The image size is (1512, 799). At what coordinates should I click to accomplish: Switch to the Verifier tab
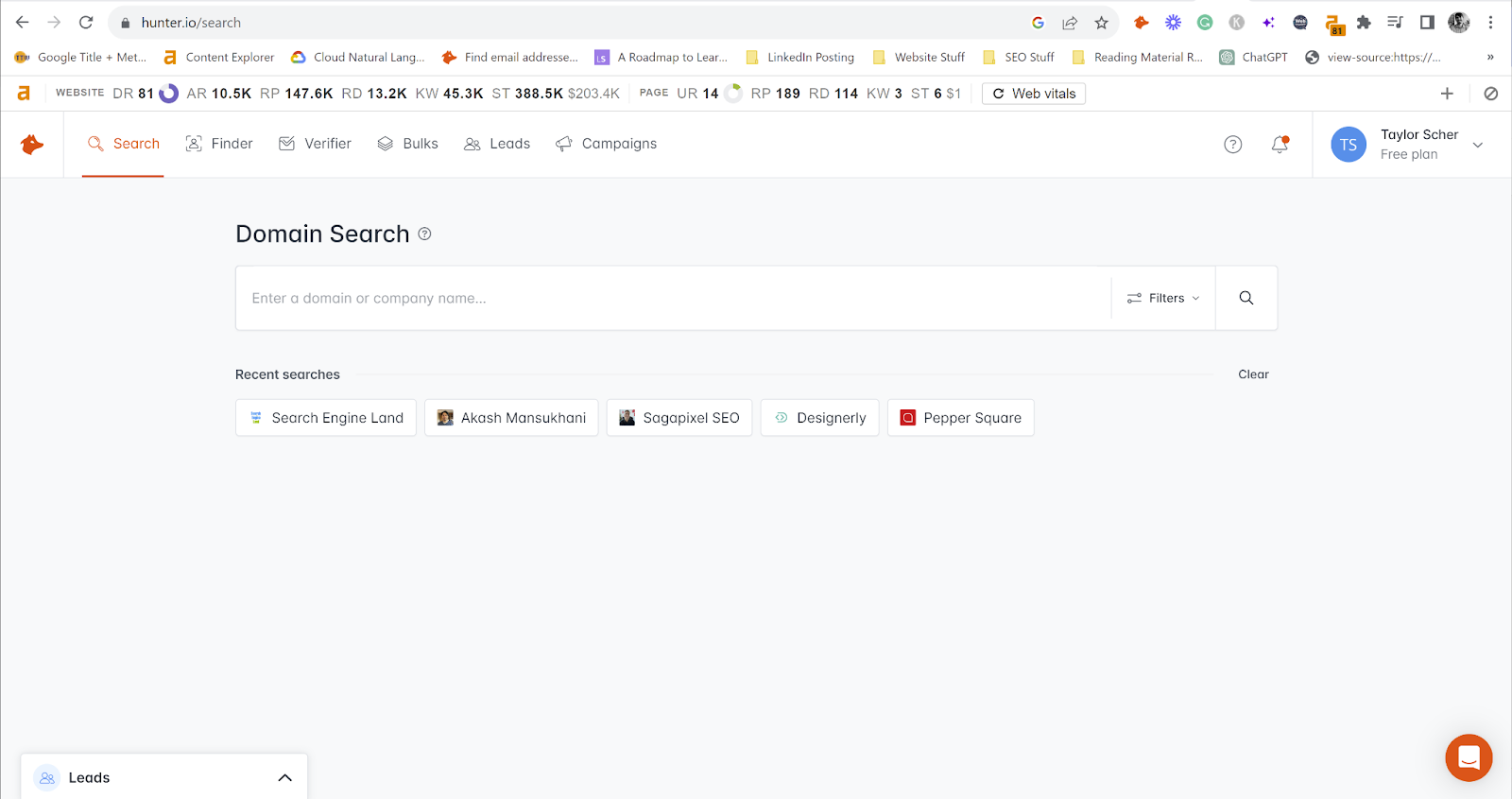pos(315,144)
